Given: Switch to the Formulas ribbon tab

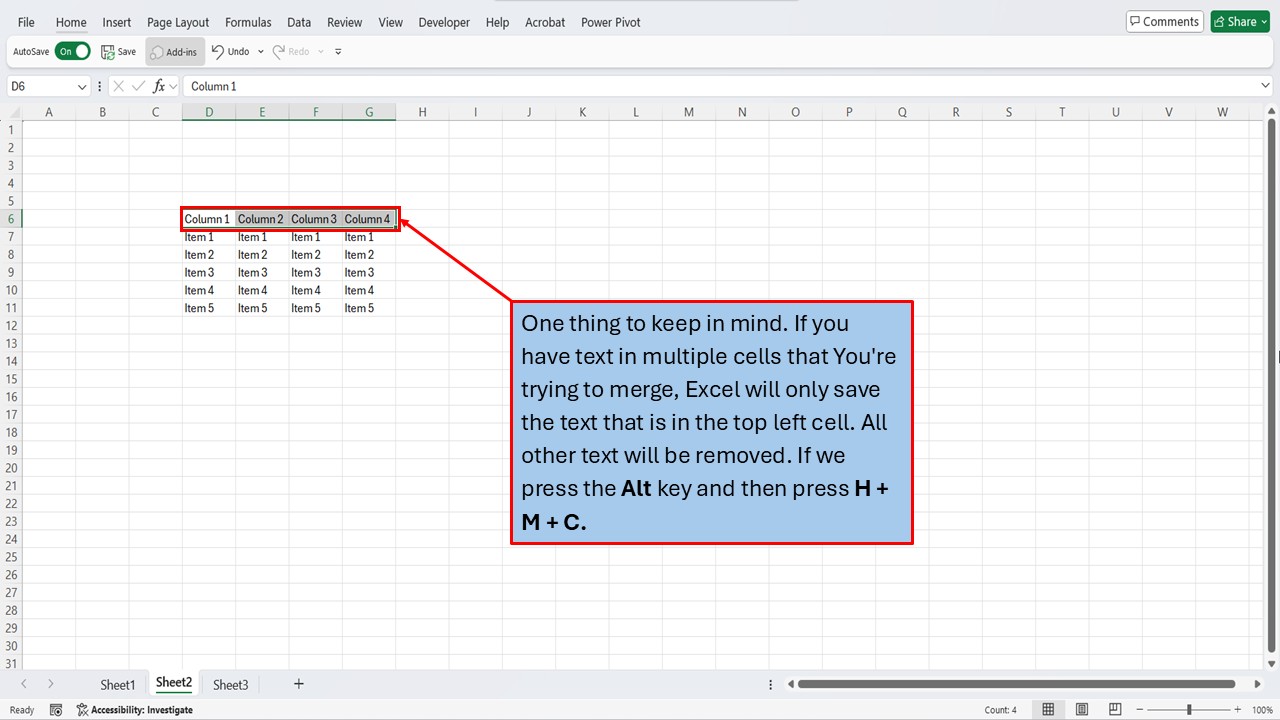Looking at the screenshot, I should (x=247, y=21).
